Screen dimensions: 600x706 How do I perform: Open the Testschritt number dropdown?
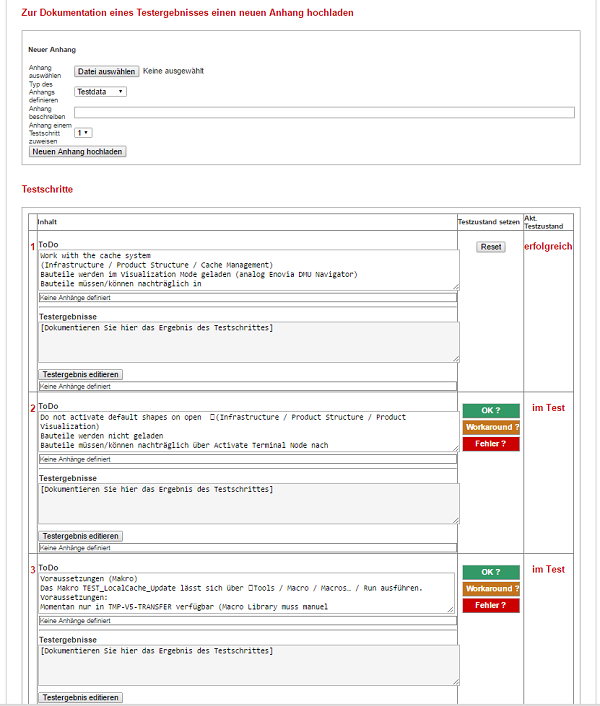click(x=83, y=133)
